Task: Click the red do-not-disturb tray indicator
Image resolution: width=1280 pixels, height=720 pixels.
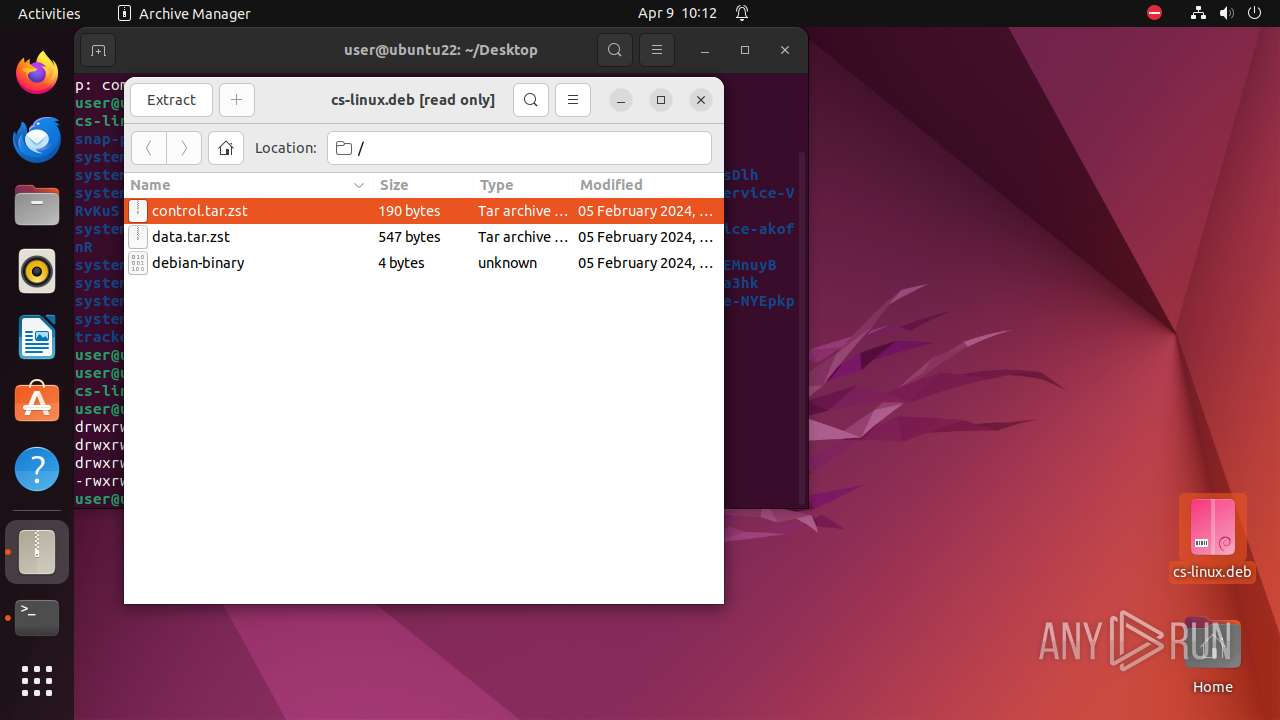Action: [1155, 13]
